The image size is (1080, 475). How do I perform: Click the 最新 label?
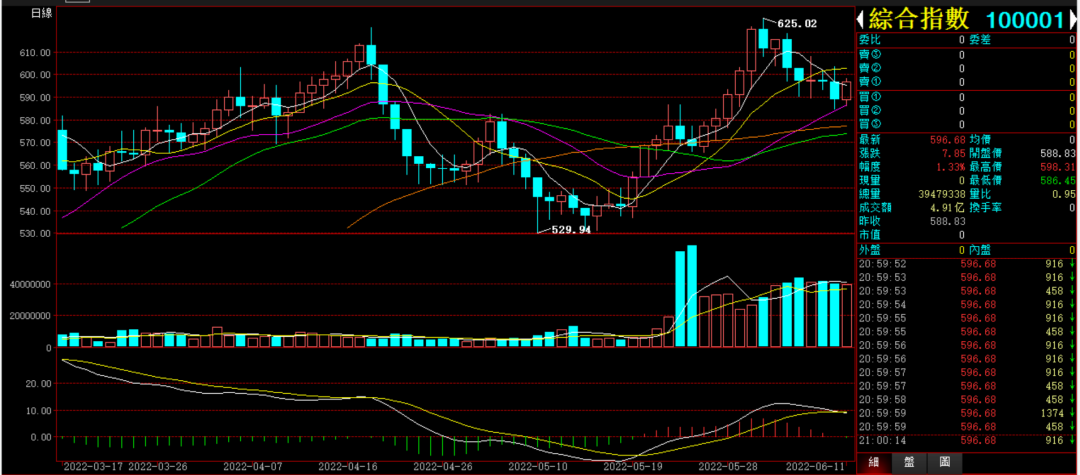[x=869, y=140]
